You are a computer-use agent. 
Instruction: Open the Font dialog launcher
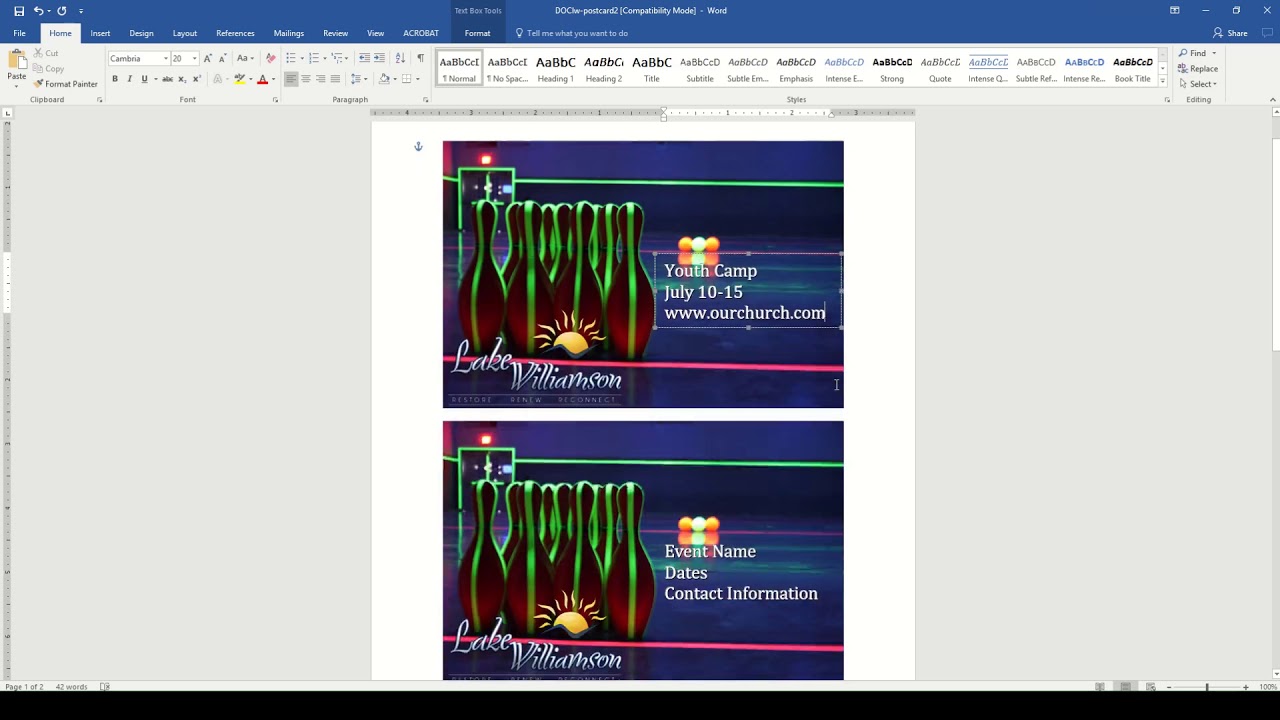(275, 100)
